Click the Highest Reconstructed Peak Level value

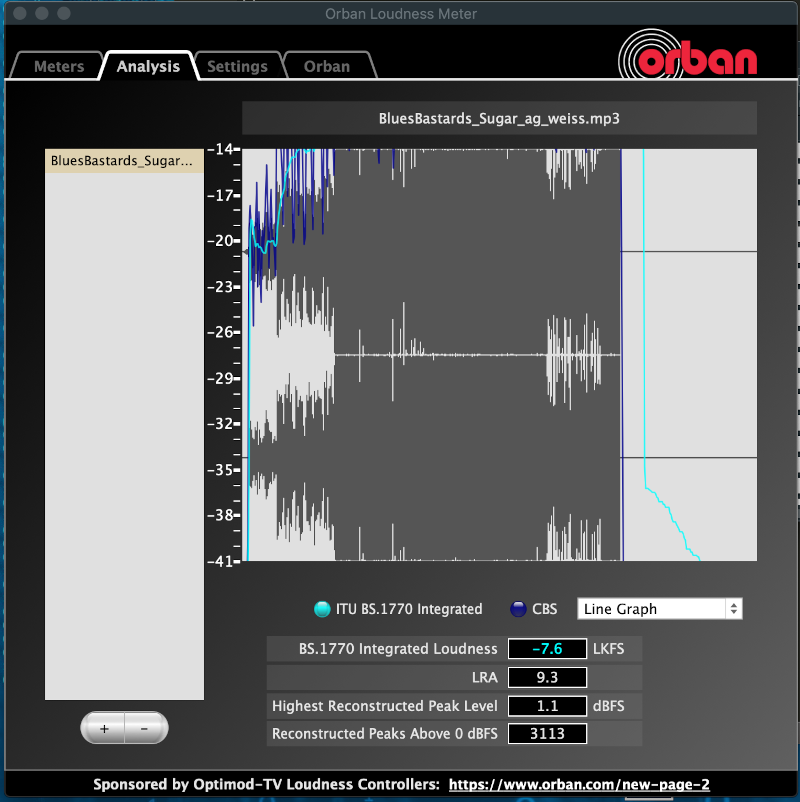coord(547,706)
